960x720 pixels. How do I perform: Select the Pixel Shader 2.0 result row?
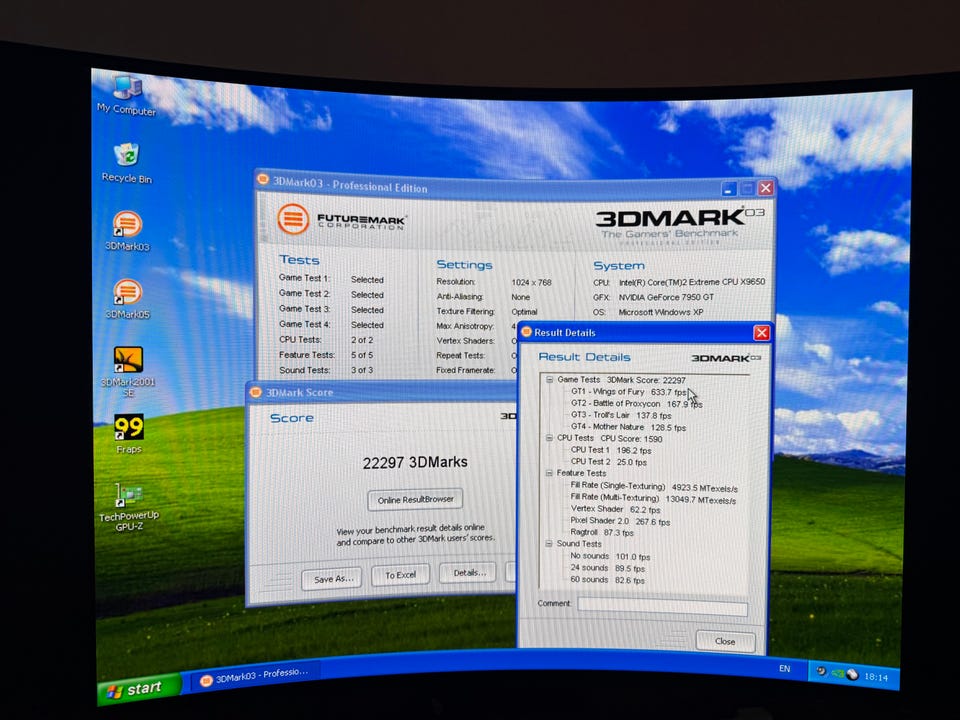coord(620,521)
